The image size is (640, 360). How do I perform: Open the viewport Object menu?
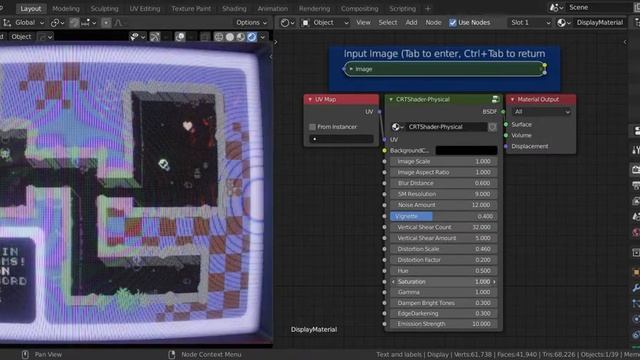(21, 37)
